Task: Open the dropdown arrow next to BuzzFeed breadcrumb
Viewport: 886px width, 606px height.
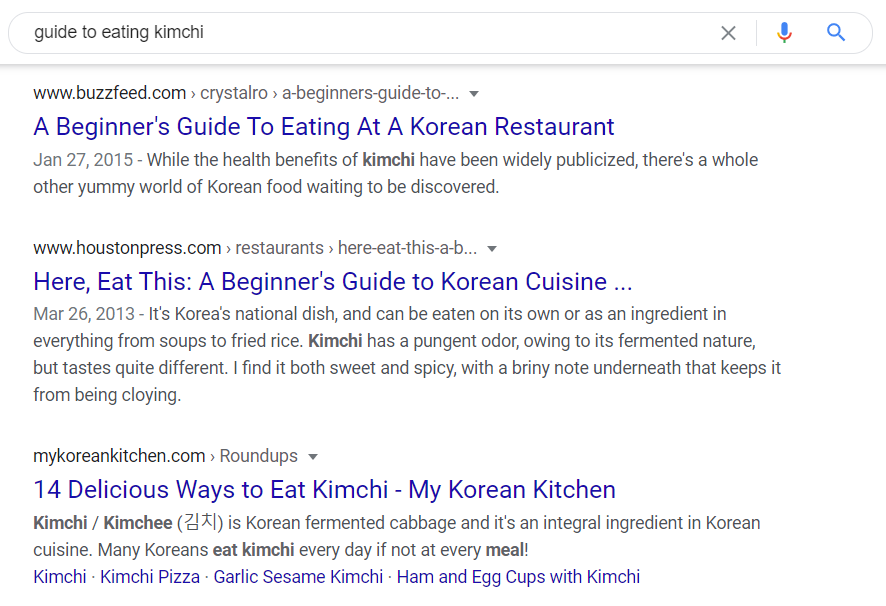Action: coord(473,92)
